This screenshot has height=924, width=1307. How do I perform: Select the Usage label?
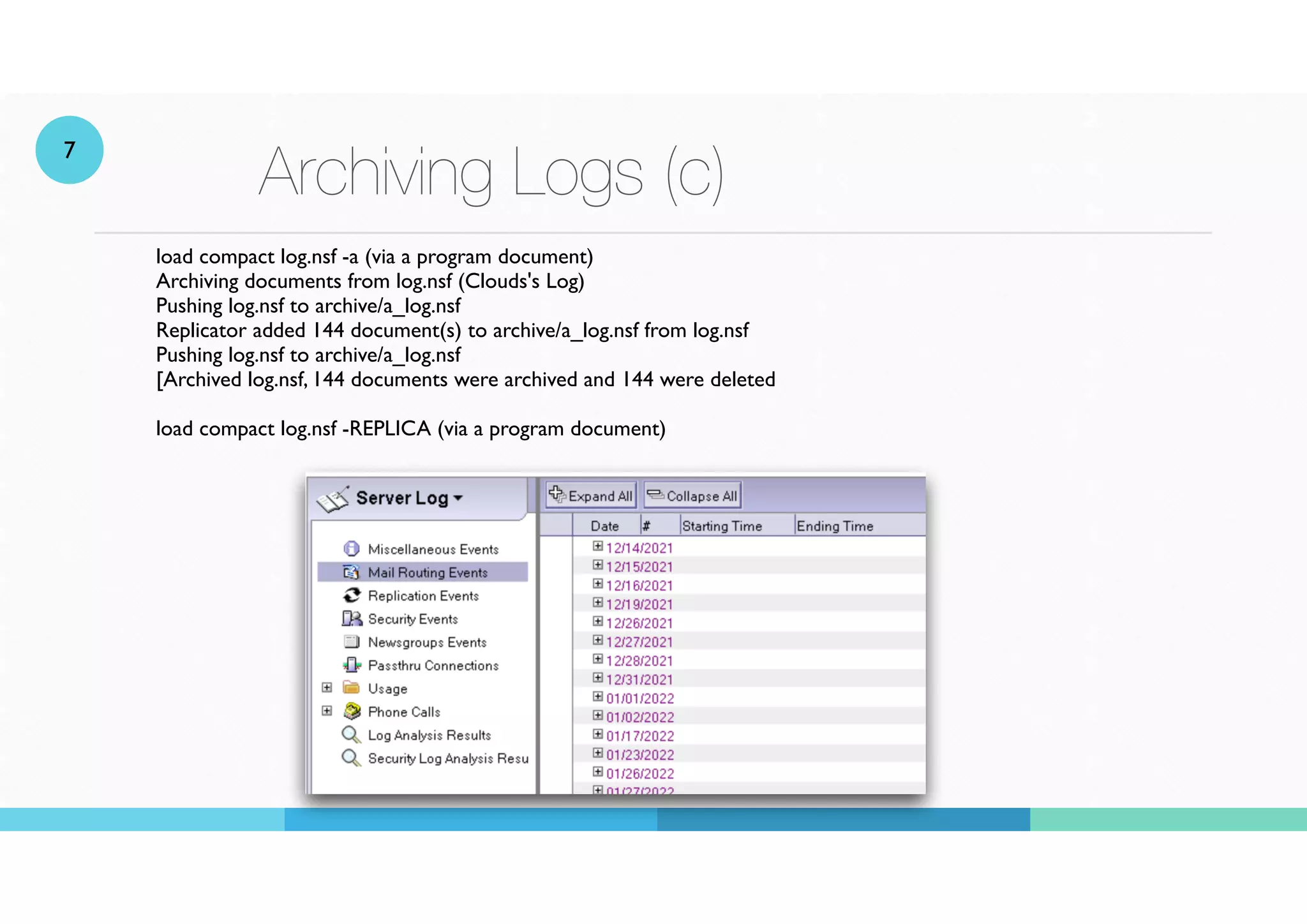pos(387,689)
